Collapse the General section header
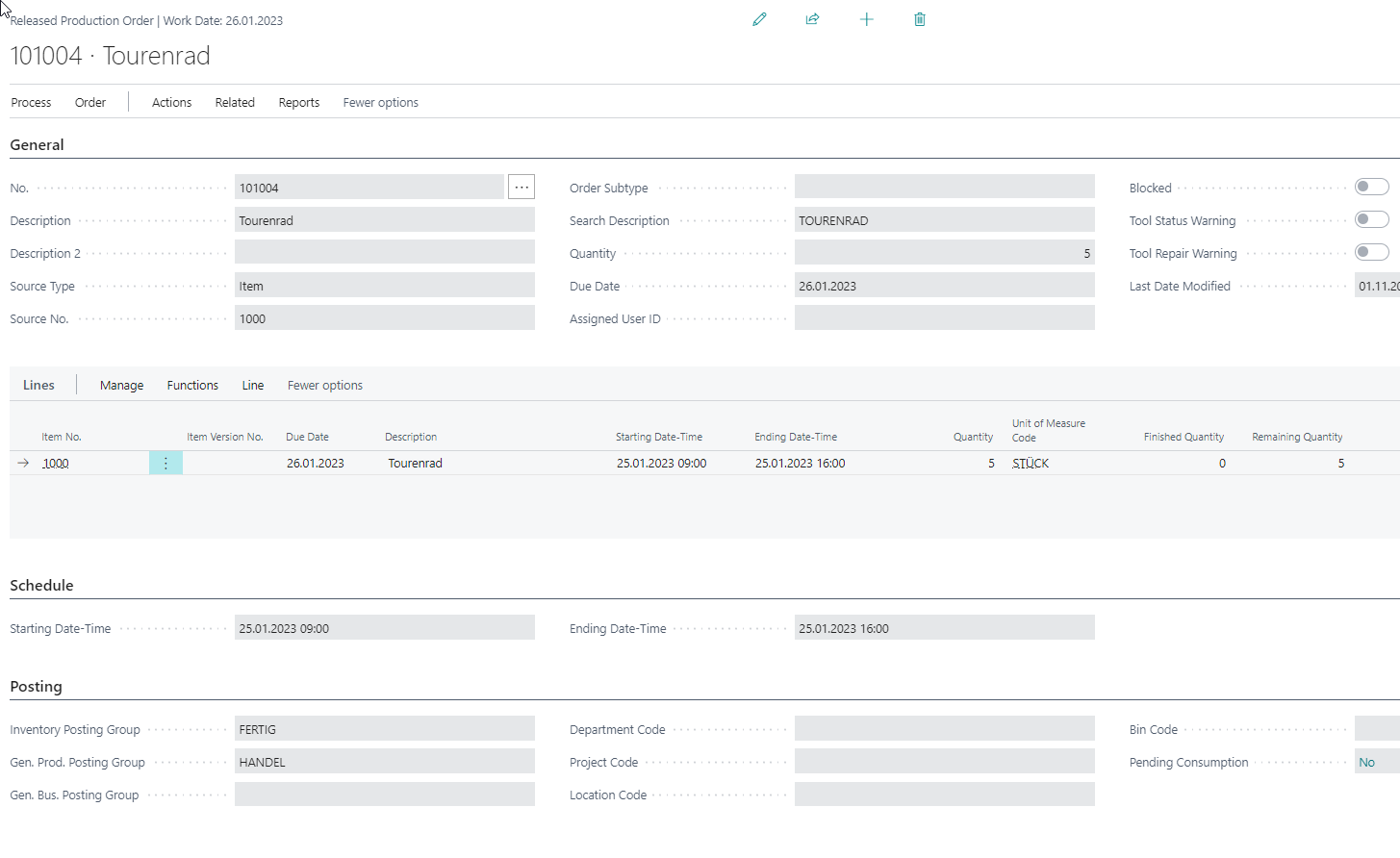 click(37, 144)
